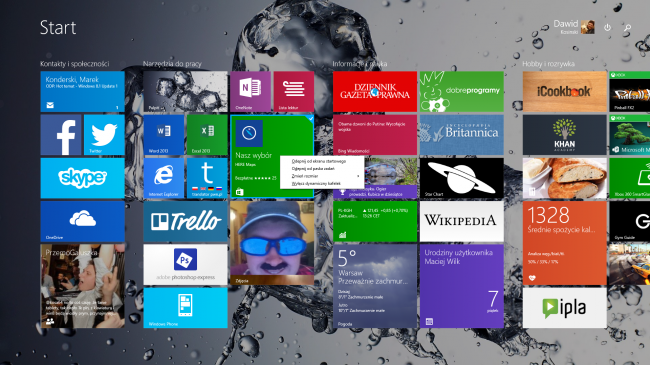
Task: Launch the ipla tile
Action: 564,307
